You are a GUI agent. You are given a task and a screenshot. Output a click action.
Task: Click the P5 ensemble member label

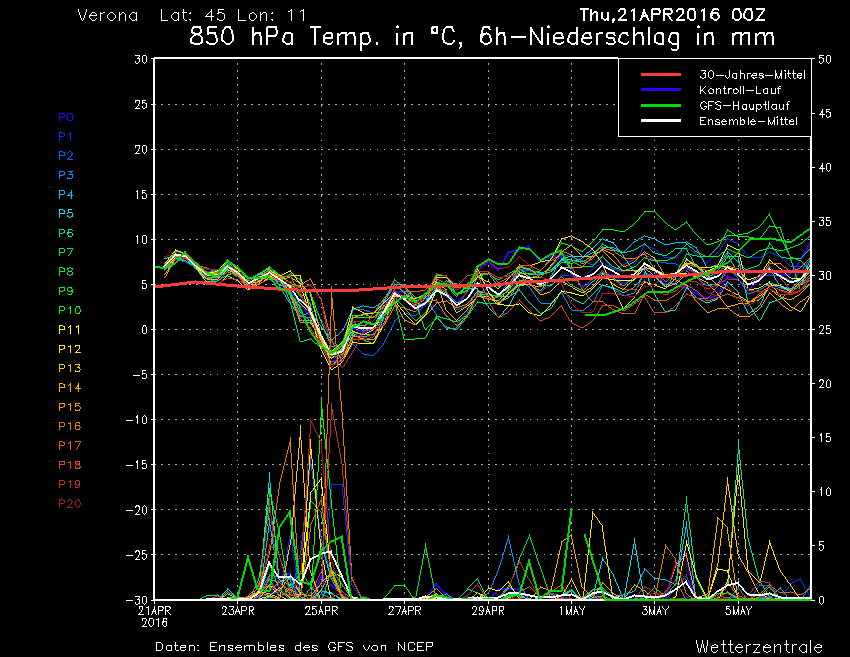(x=66, y=214)
